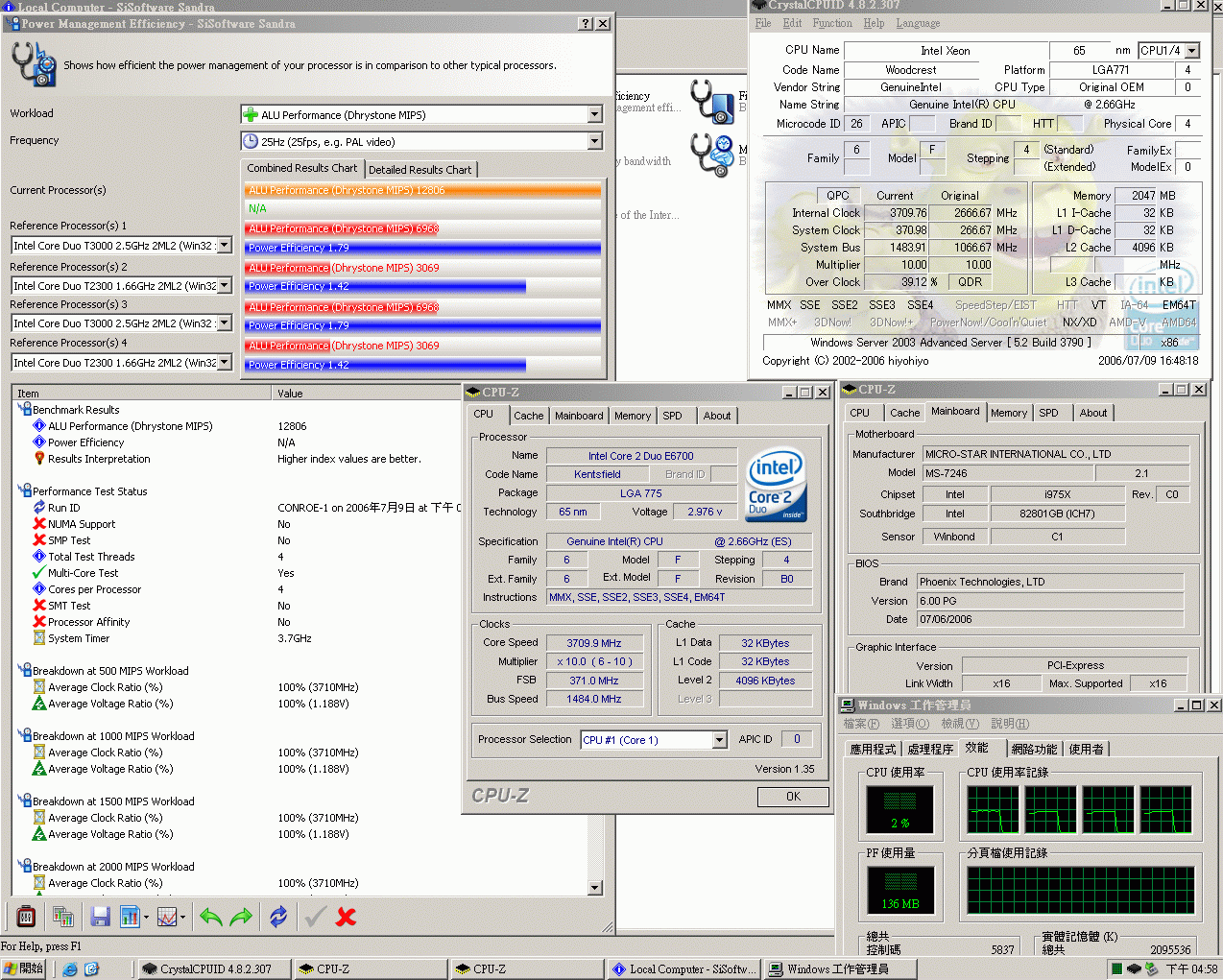Select the Benchmark Results group in the list

pos(76,410)
